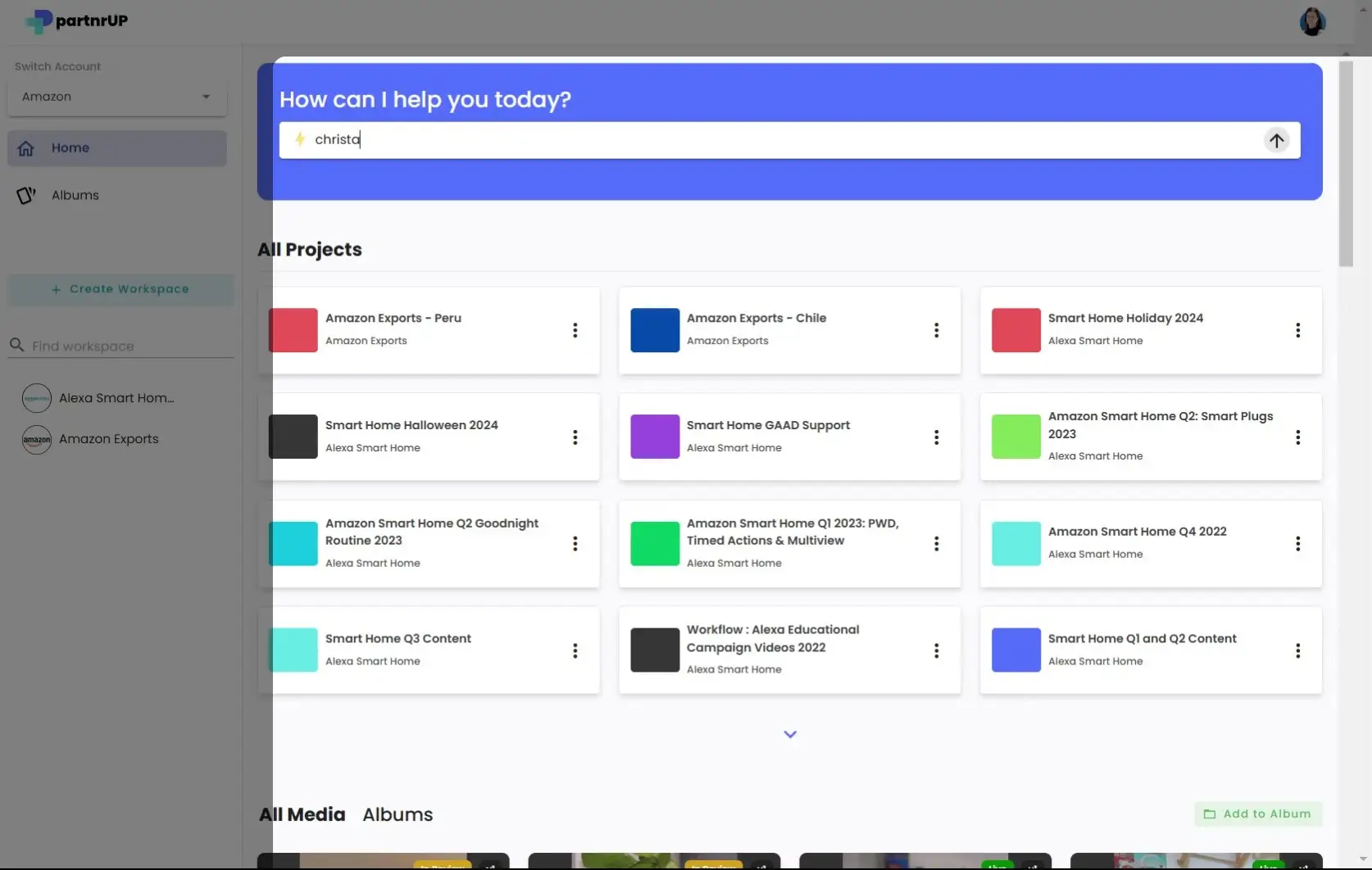Open the Alexa Smart Home workspace avatar

(36, 397)
